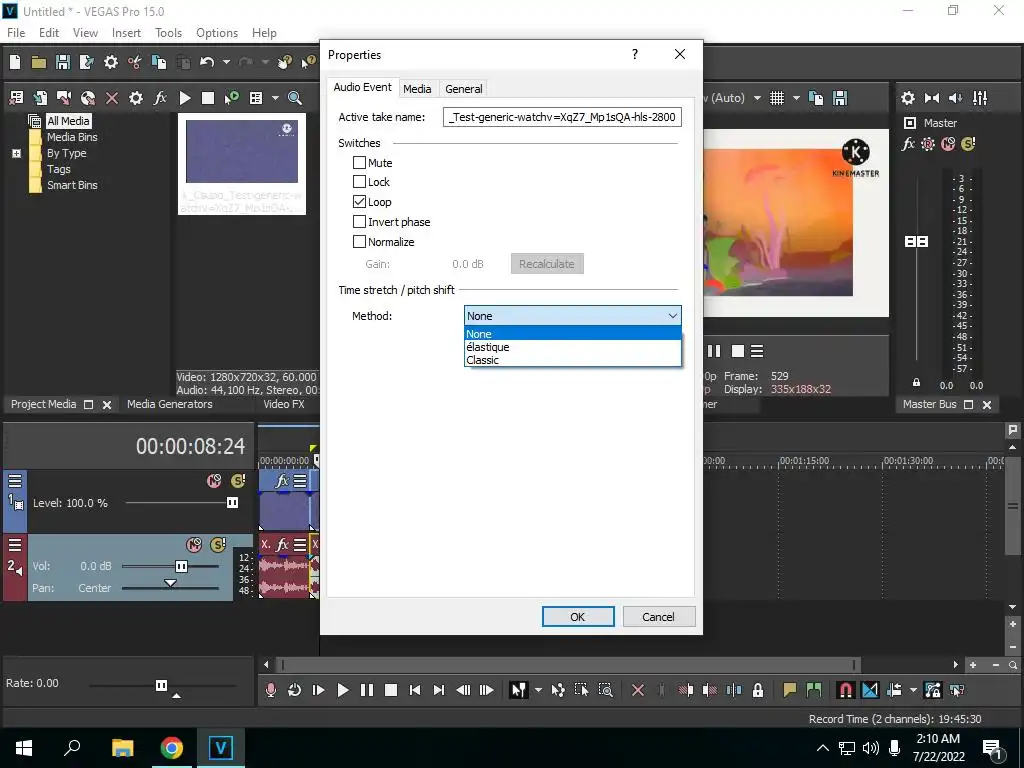Enable the Lock checkbox
The image size is (1024, 768).
359,182
